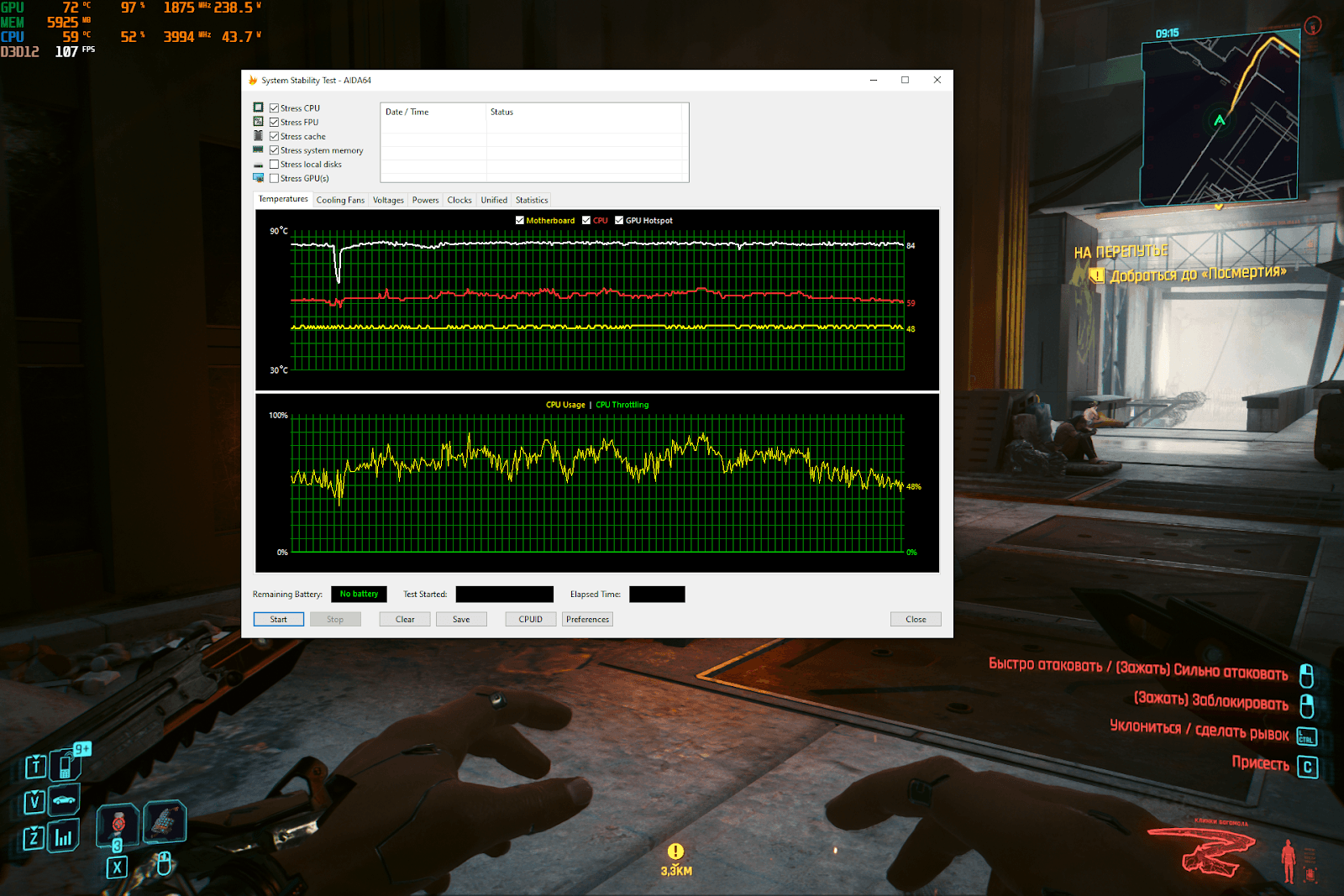This screenshot has height=896, width=1344.
Task: Click the mouse icon beside block hint
Action: coord(1307,705)
